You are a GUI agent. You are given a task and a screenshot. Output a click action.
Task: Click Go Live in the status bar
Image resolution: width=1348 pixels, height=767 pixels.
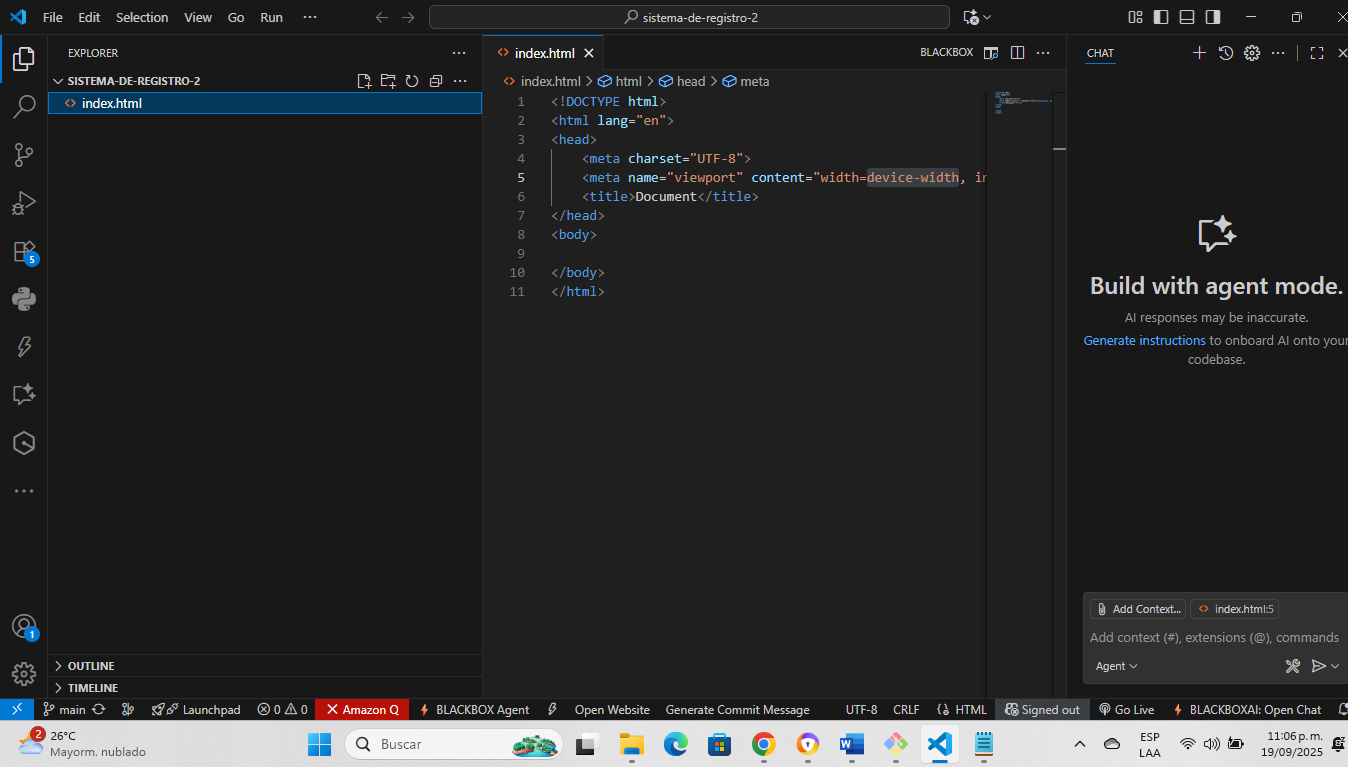coord(1126,710)
